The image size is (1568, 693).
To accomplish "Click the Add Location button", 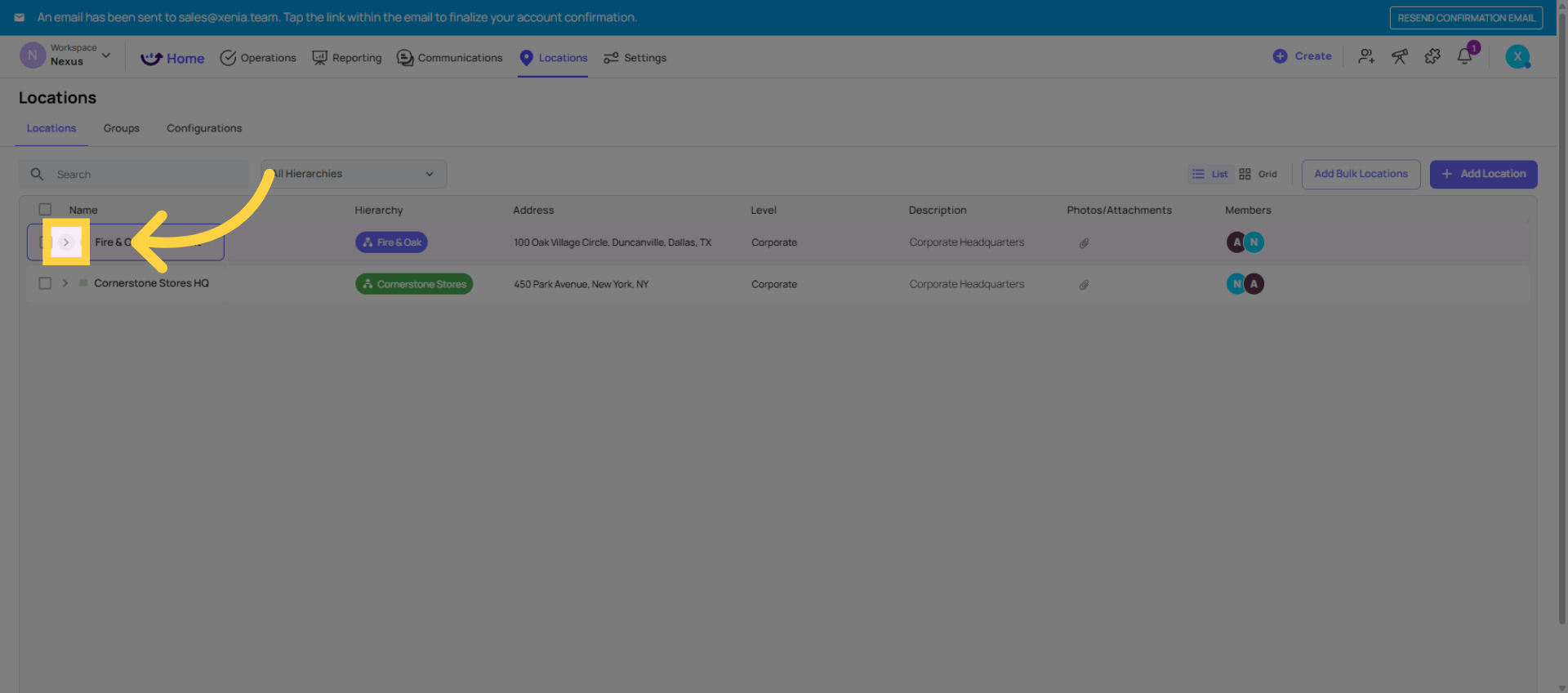I will click(1483, 174).
